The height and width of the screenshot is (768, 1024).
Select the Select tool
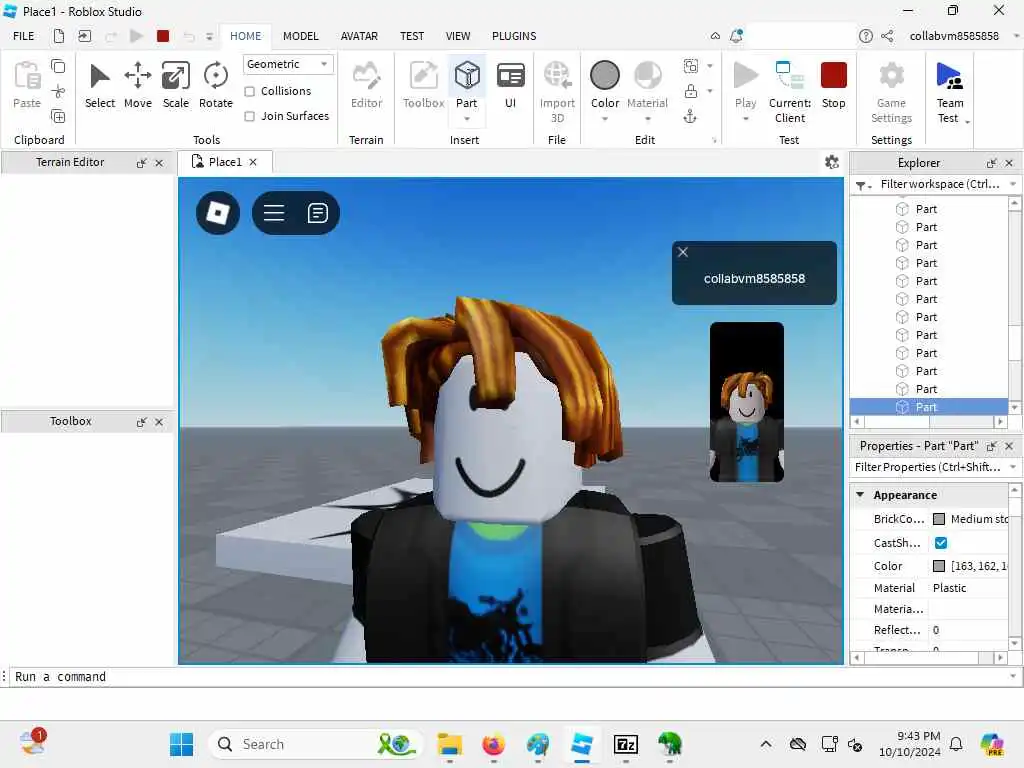pos(99,85)
